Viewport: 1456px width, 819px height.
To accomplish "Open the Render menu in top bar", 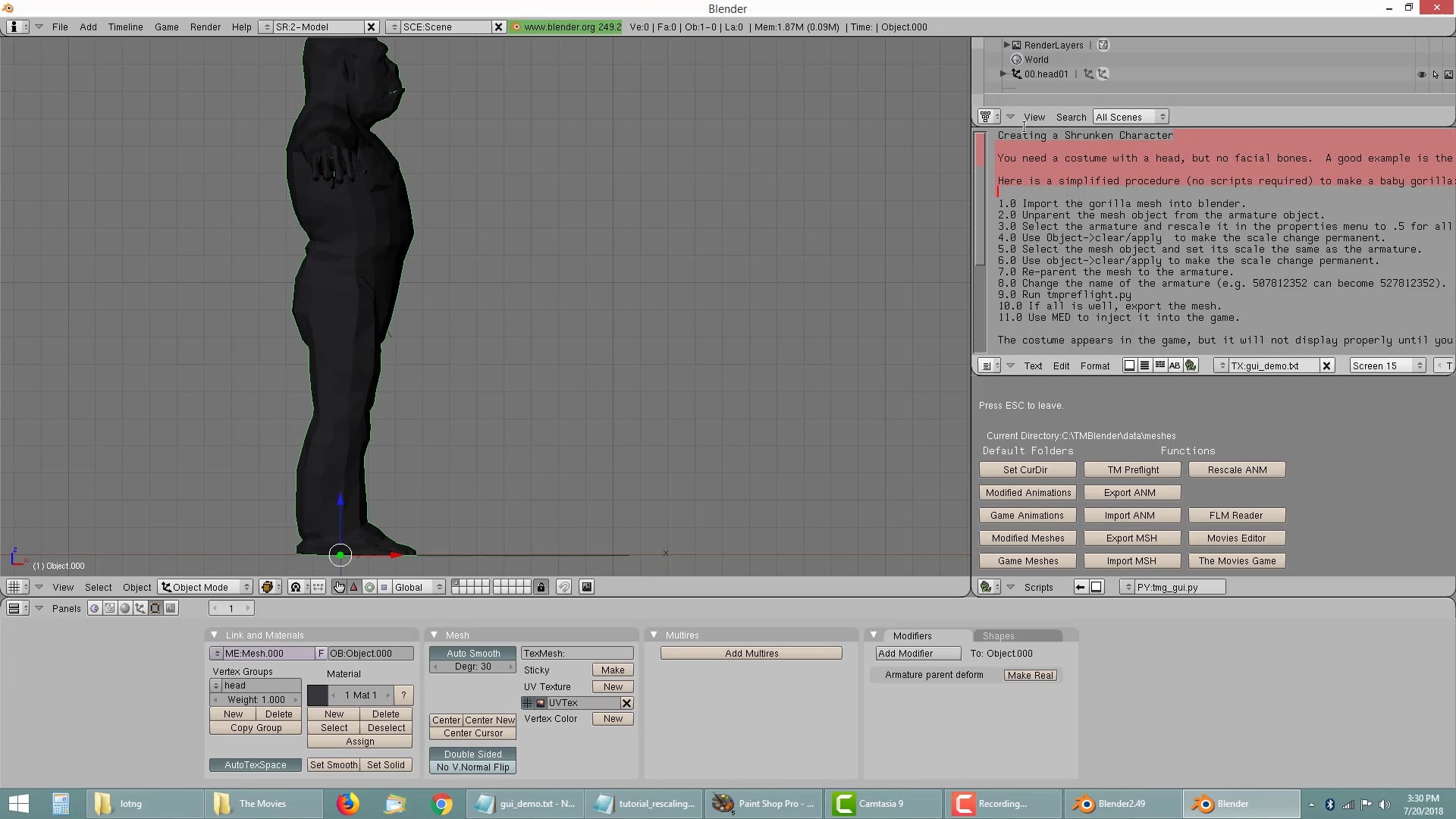I will click(206, 27).
